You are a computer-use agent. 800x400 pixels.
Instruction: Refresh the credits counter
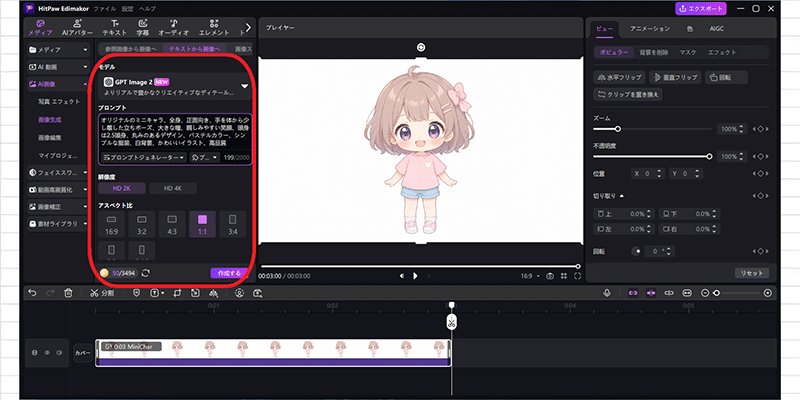(145, 273)
